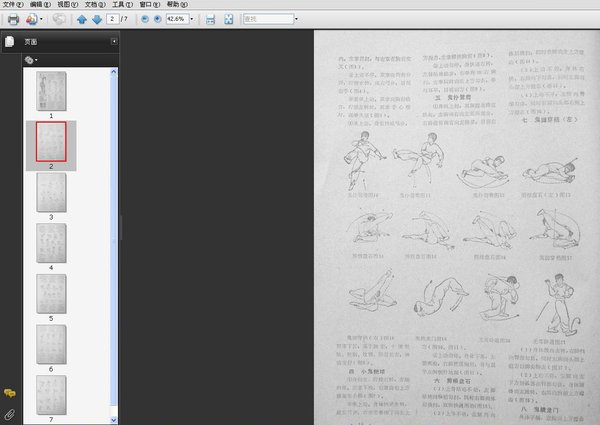Click the scrolling pages view icon
Image resolution: width=600 pixels, height=425 pixels.
(210, 19)
